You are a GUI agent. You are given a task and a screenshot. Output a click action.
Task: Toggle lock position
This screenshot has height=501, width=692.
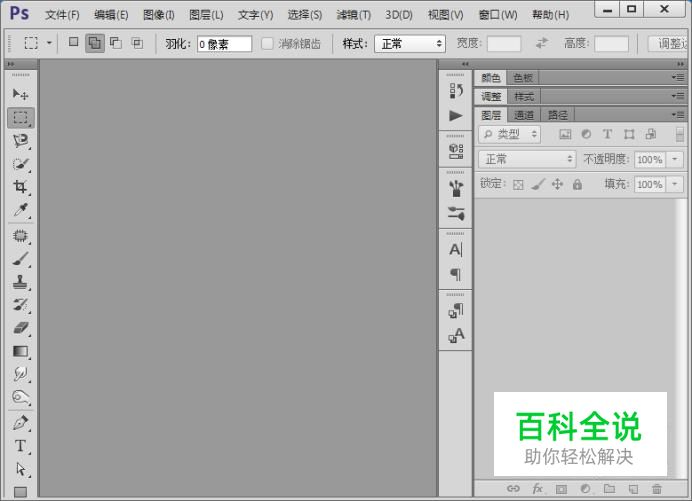point(557,184)
